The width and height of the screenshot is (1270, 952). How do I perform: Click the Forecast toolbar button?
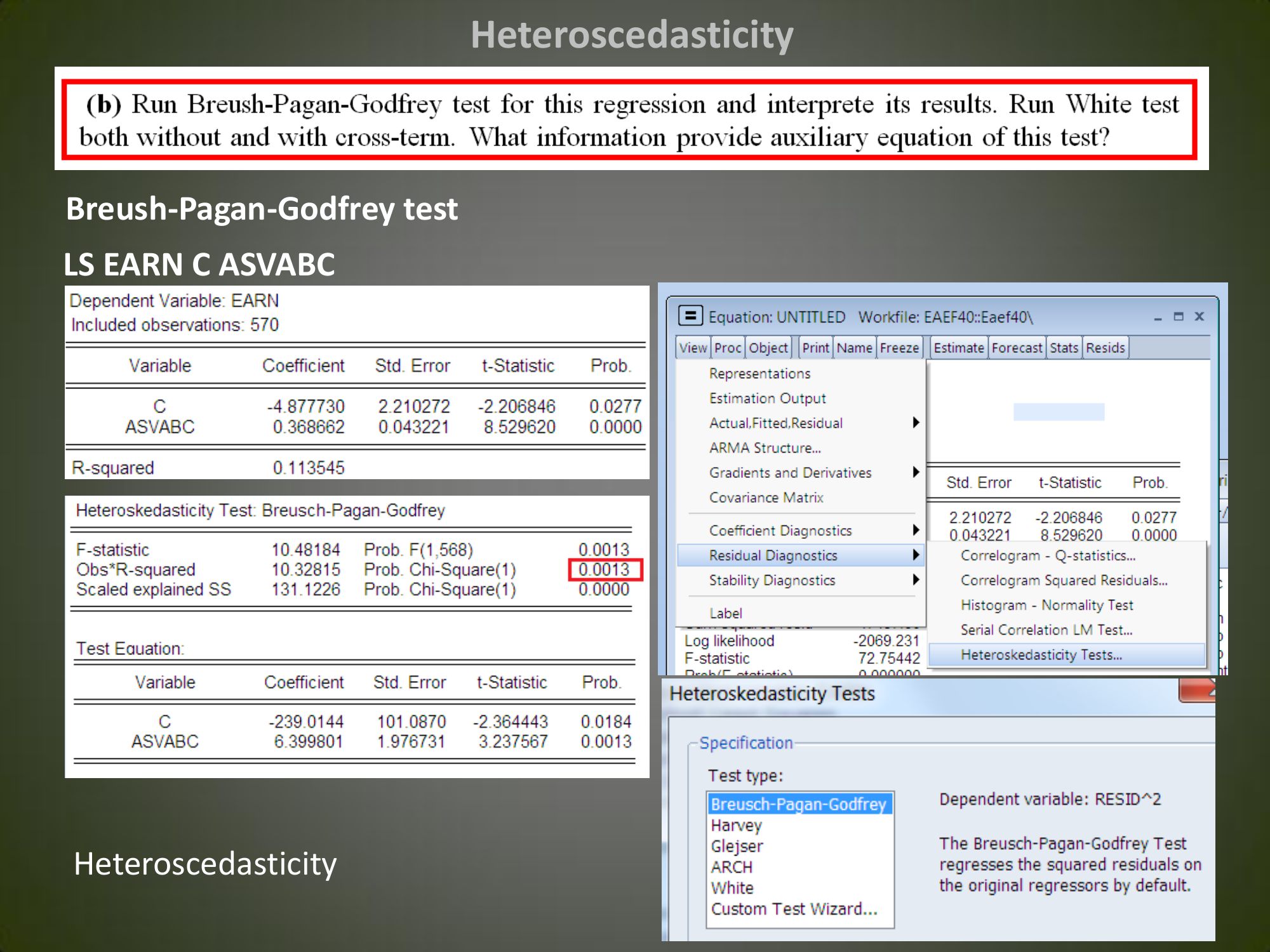pyautogui.click(x=1017, y=348)
